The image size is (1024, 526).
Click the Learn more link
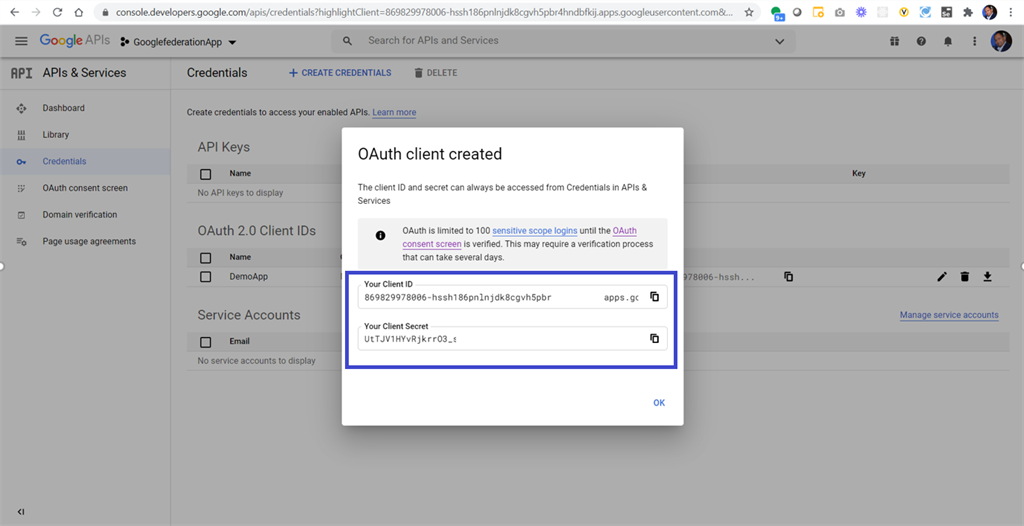coord(394,112)
